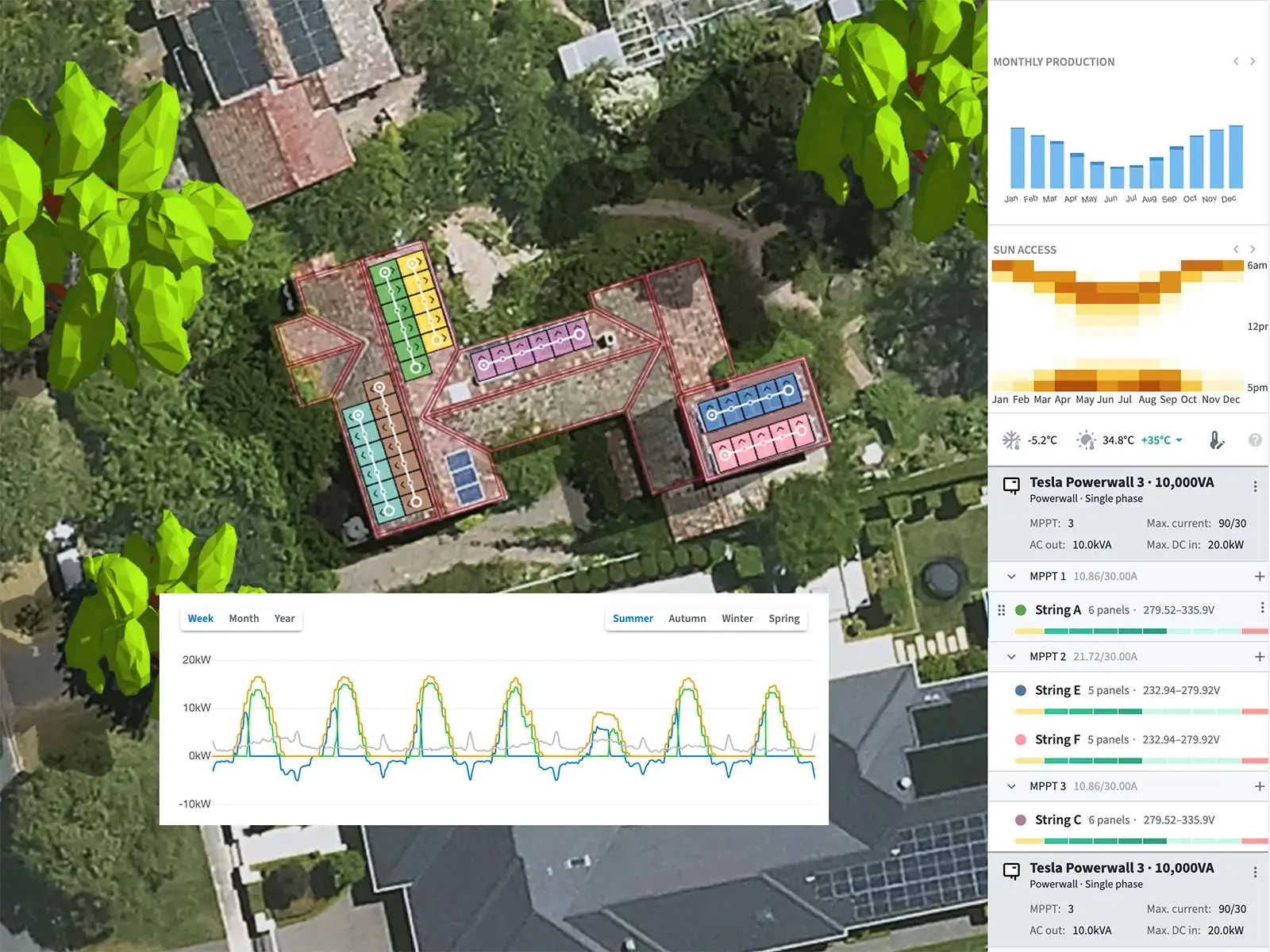Click String A voltage range bar
This screenshot has height=952, width=1270.
click(1141, 631)
